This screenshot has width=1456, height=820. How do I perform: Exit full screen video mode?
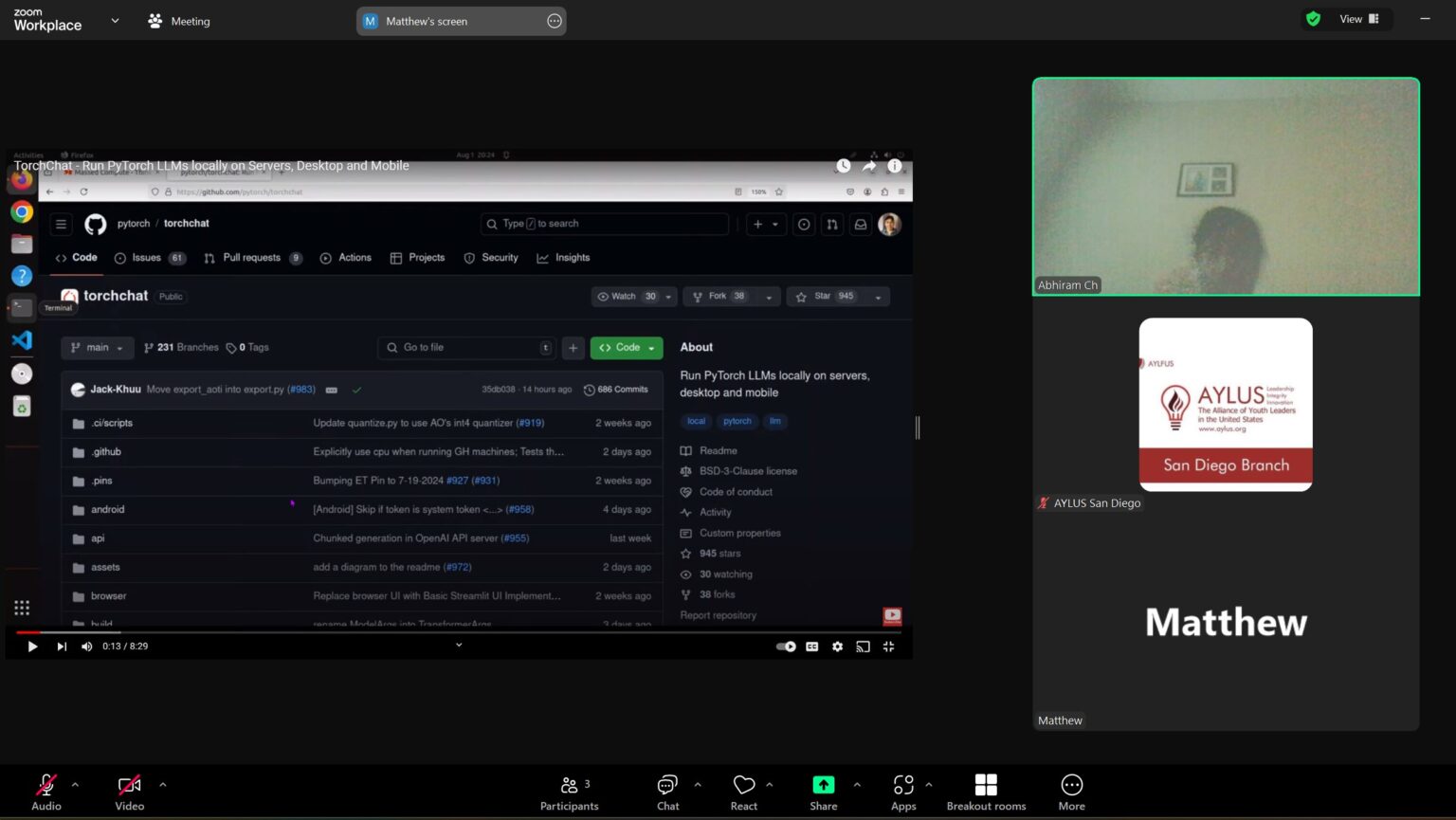[x=888, y=647]
